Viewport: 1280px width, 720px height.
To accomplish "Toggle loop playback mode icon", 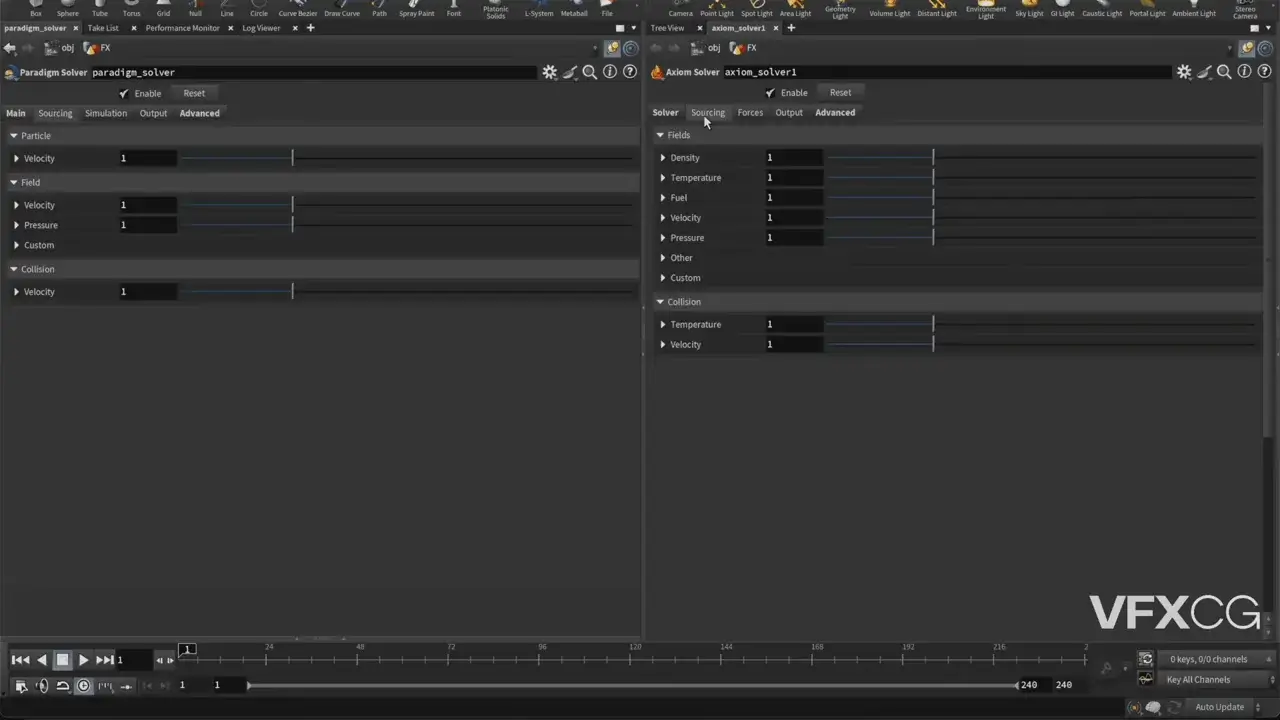I will click(x=62, y=686).
